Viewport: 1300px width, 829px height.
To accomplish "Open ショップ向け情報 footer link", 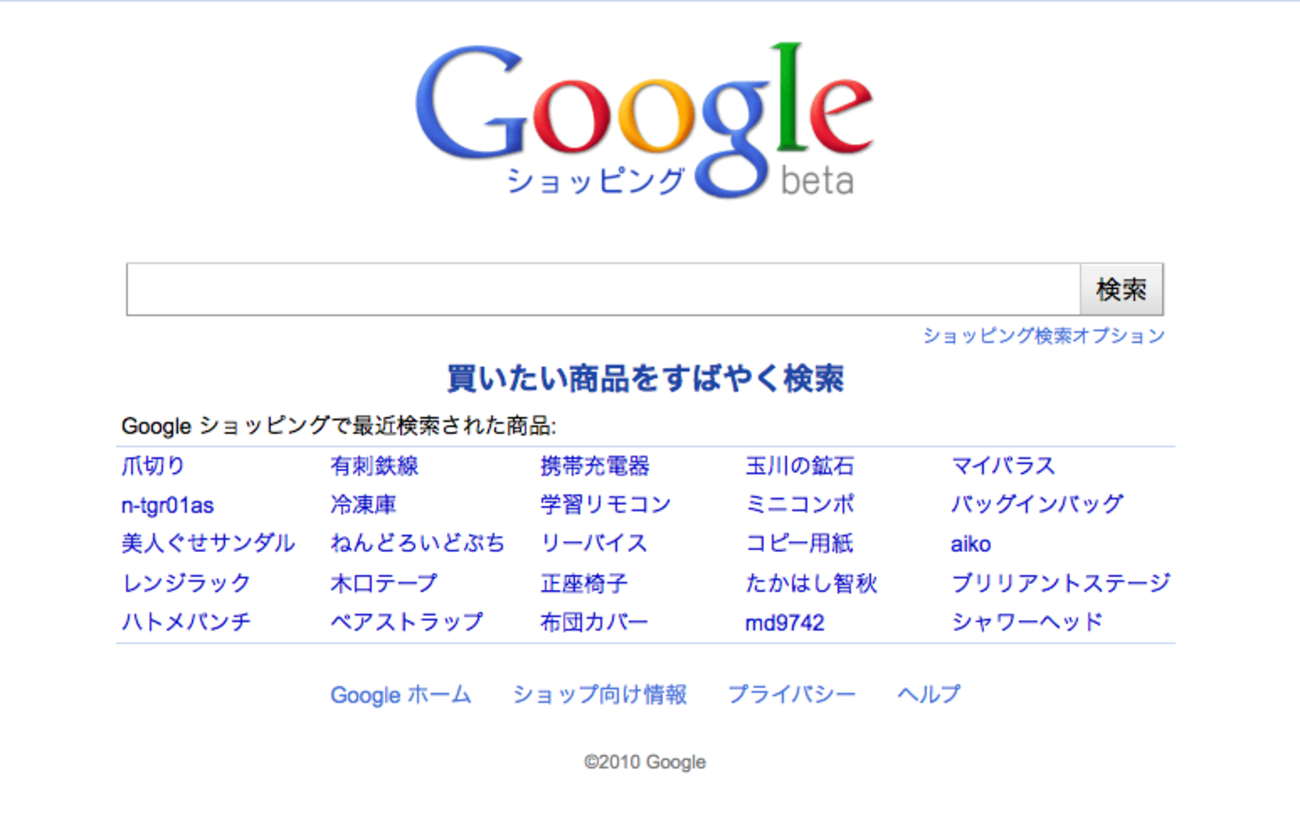I will pyautogui.click(x=600, y=695).
